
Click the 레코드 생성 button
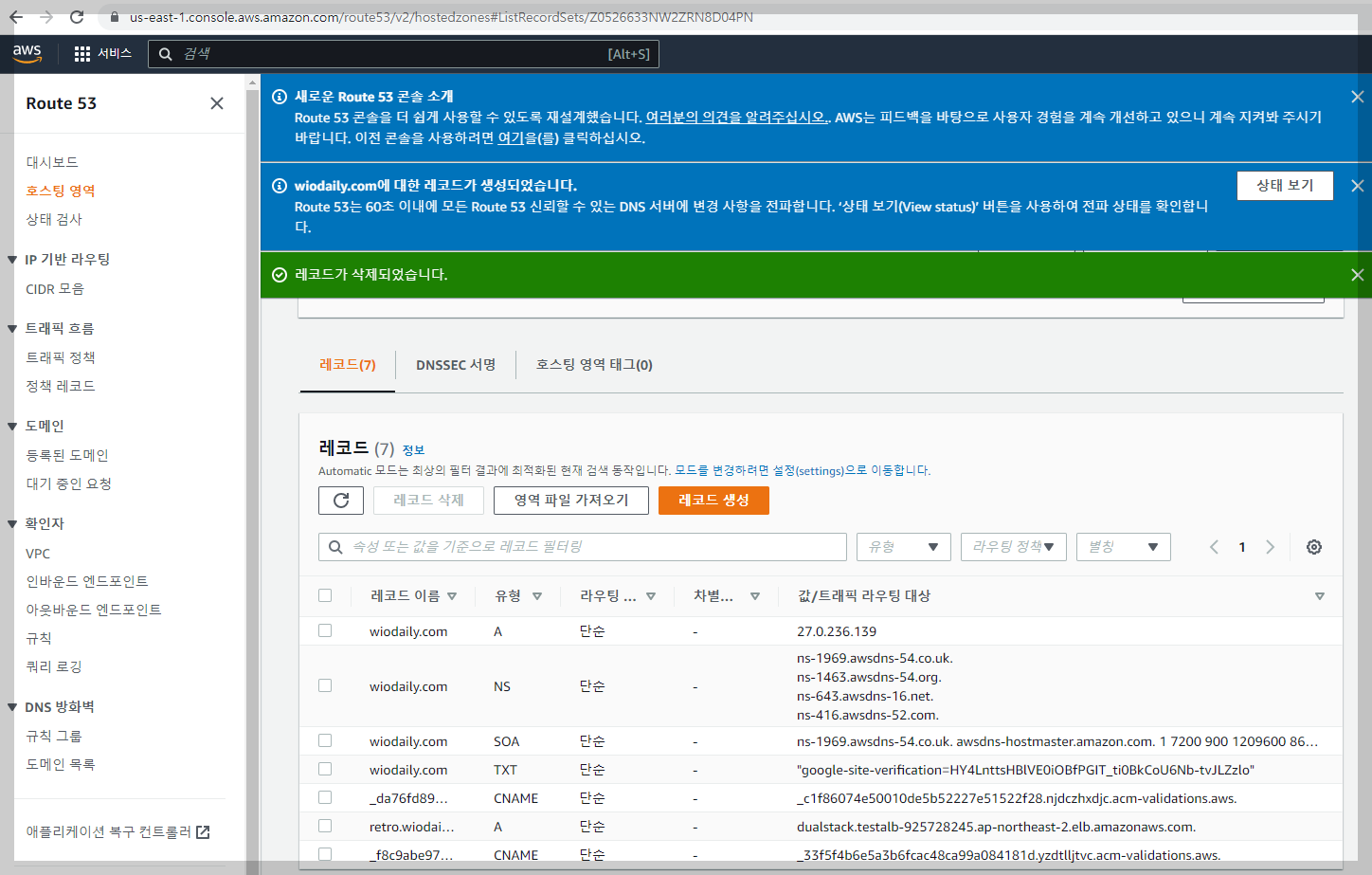(713, 501)
